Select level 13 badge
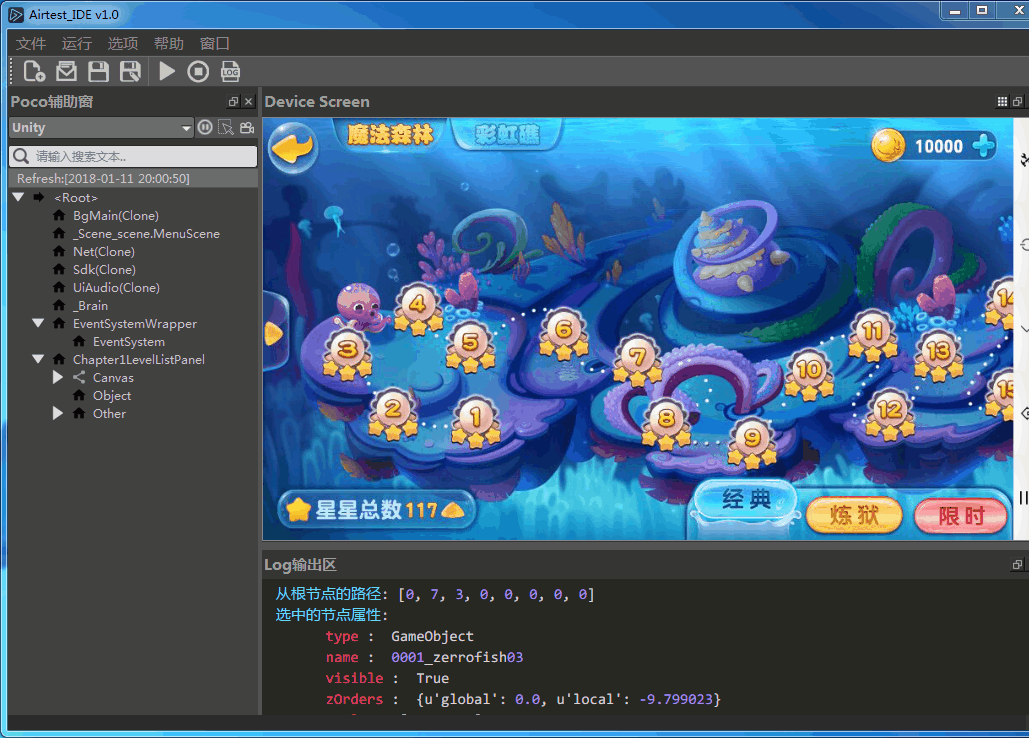Viewport: 1029px width, 738px height. coord(938,356)
